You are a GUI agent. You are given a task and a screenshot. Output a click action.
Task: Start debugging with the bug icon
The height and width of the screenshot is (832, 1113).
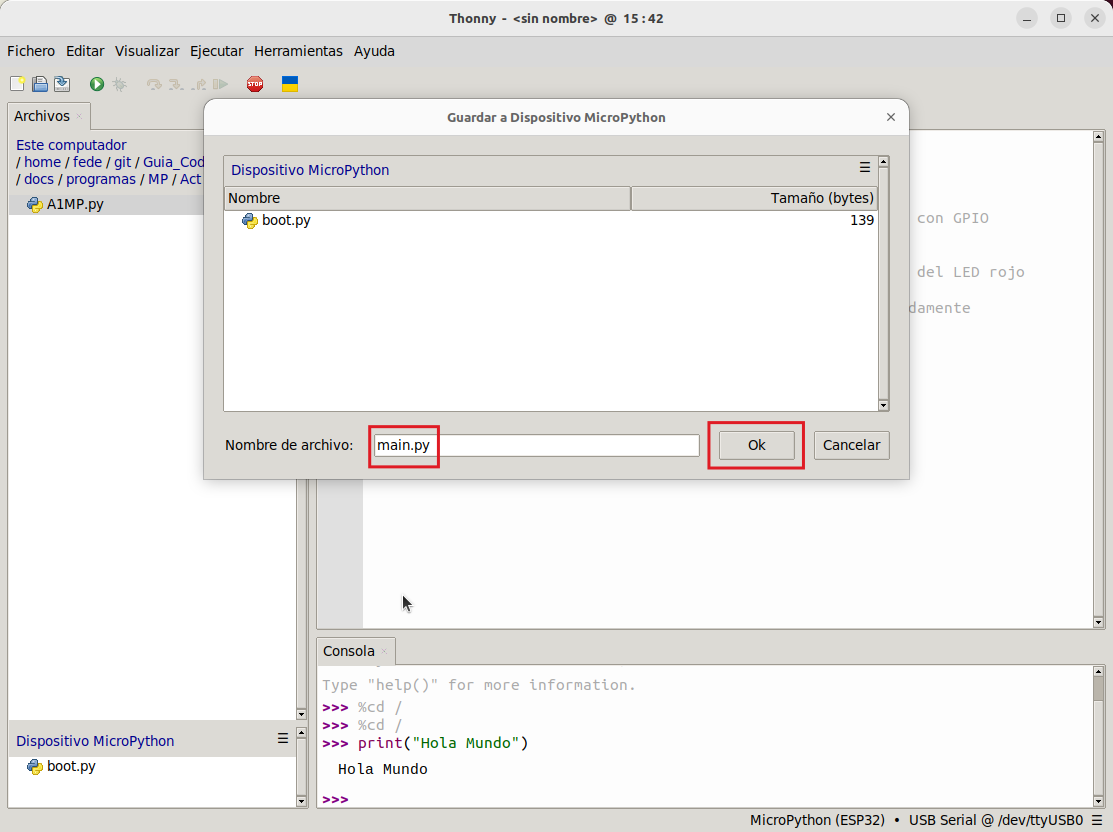click(119, 84)
